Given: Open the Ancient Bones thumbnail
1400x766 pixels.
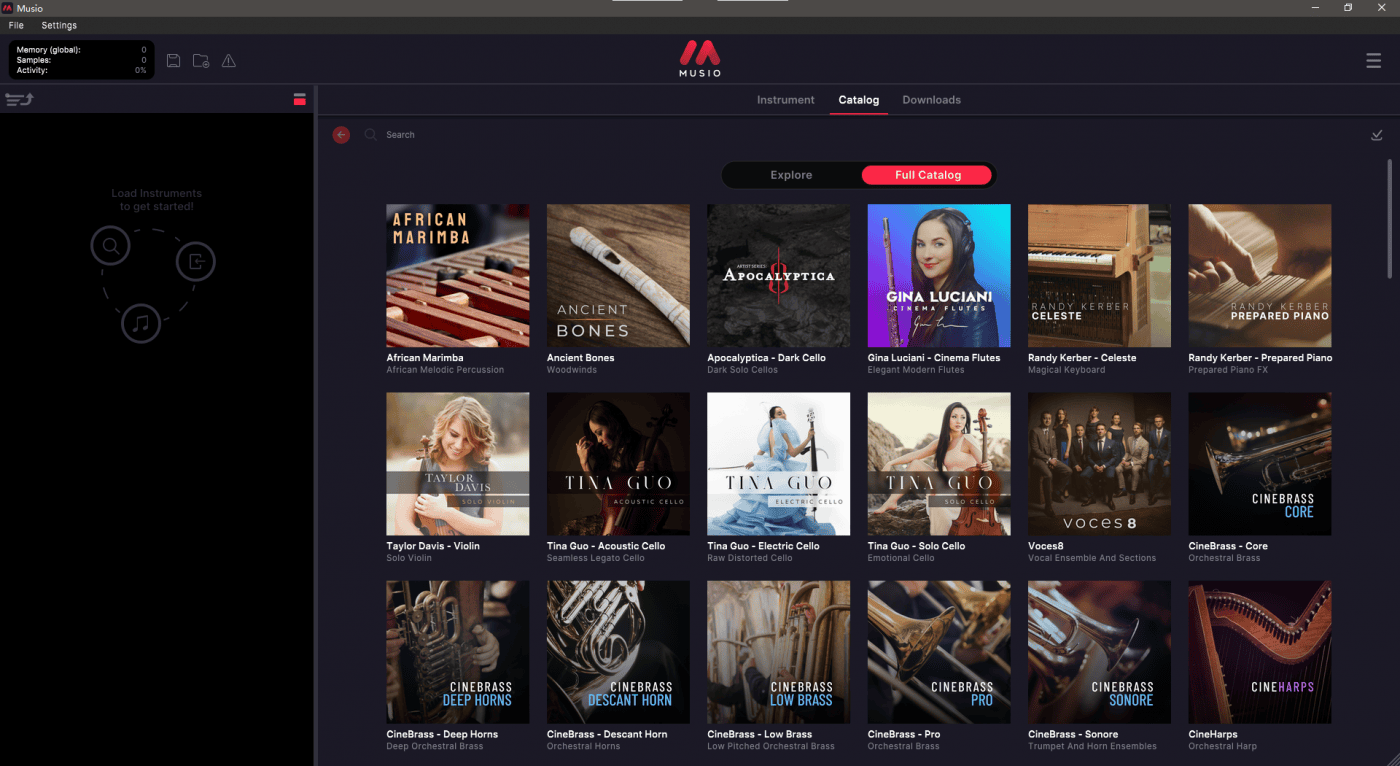Looking at the screenshot, I should 618,276.
